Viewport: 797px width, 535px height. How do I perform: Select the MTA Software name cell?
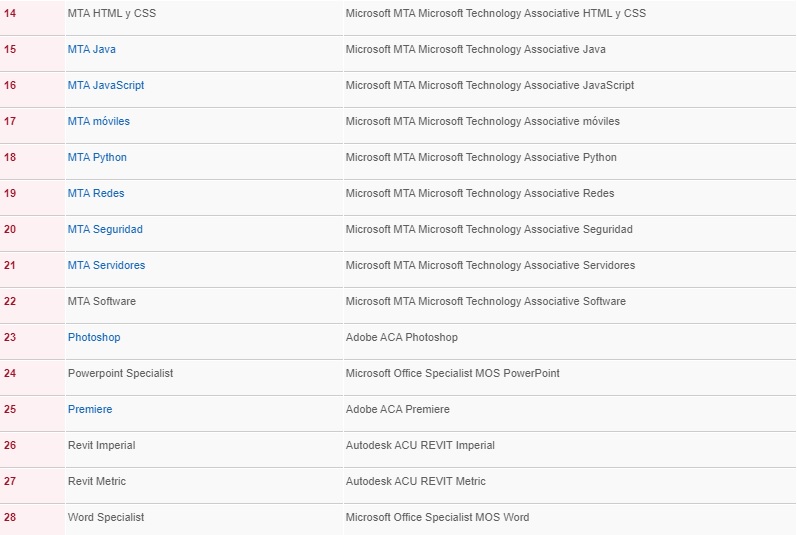pyautogui.click(x=204, y=306)
